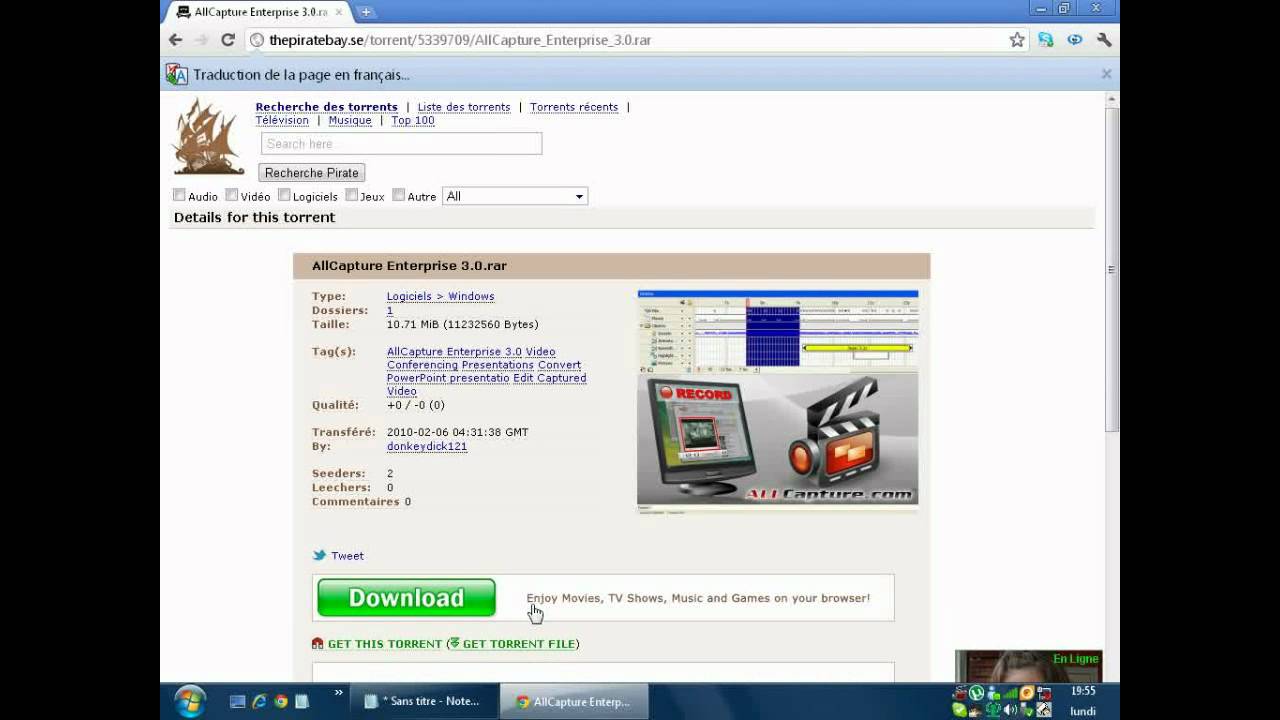Open Liste des torrents link
Image resolution: width=1280 pixels, height=720 pixels.
pos(464,107)
